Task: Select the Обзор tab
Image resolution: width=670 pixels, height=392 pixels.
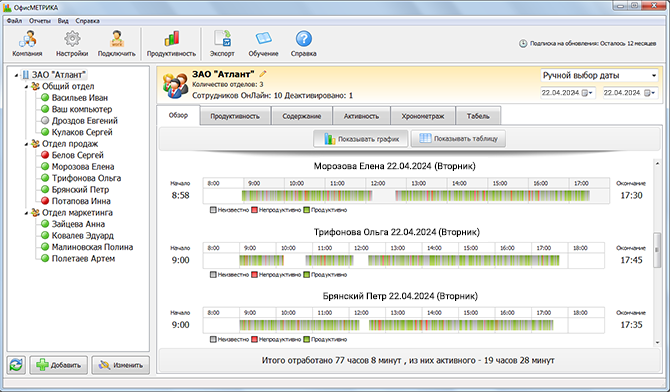Action: (x=178, y=115)
